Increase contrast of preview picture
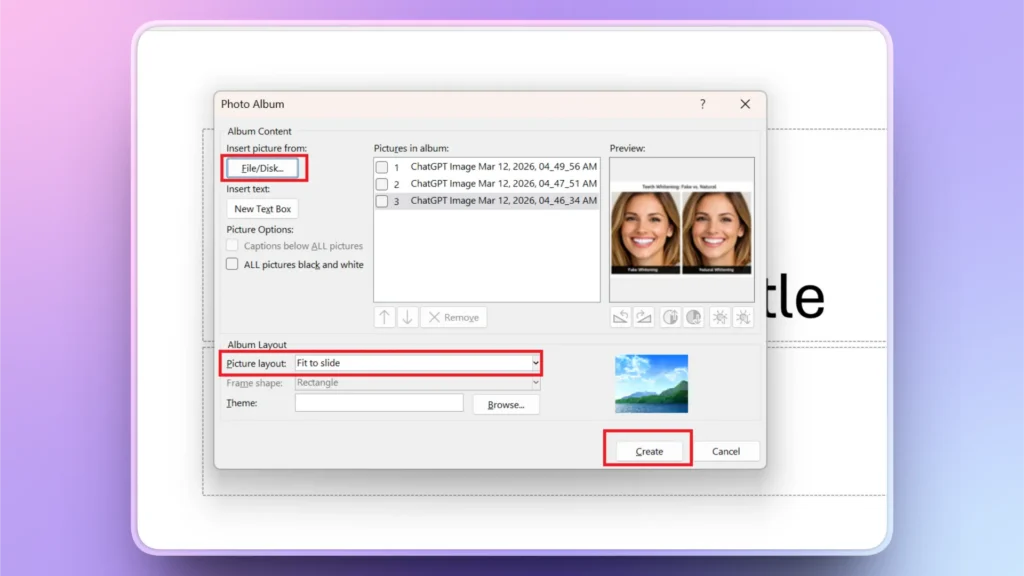The image size is (1024, 576). pos(670,317)
